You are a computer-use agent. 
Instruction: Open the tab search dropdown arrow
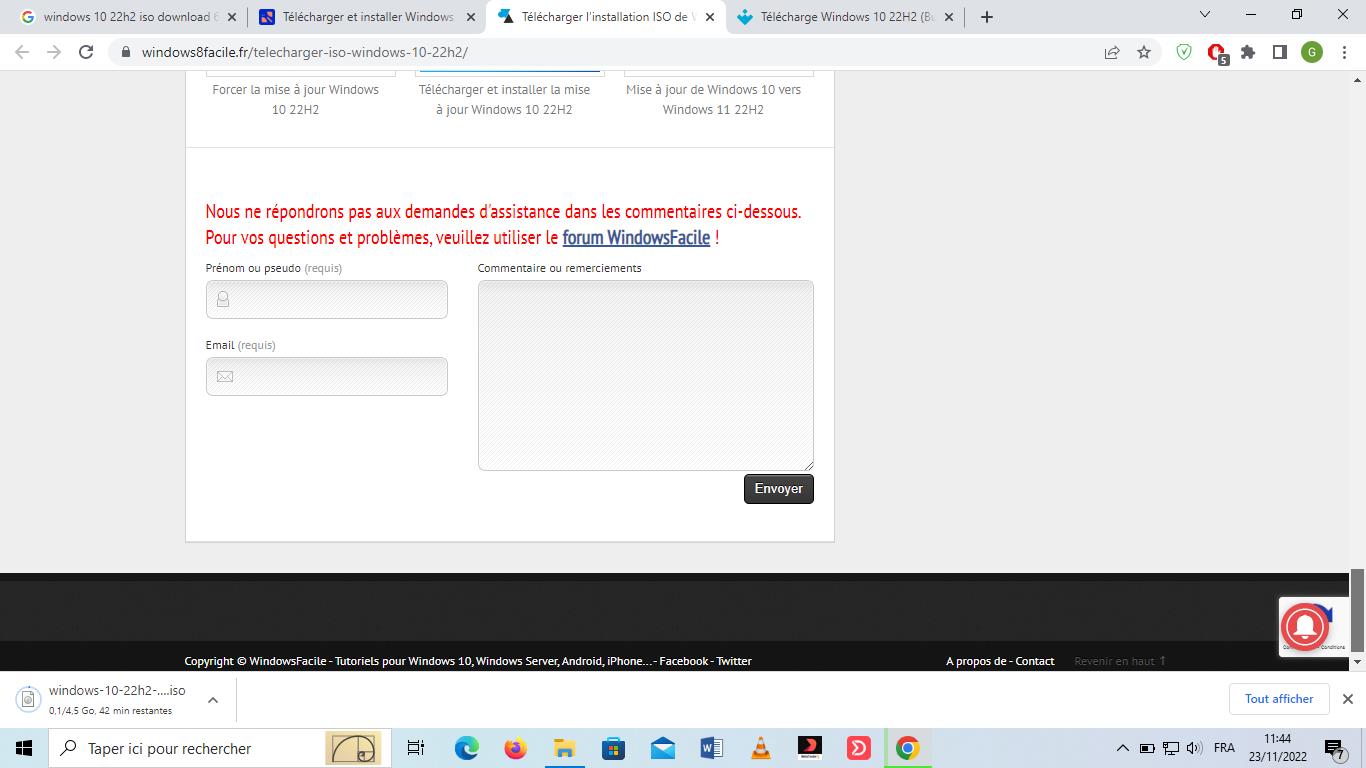(x=1205, y=15)
